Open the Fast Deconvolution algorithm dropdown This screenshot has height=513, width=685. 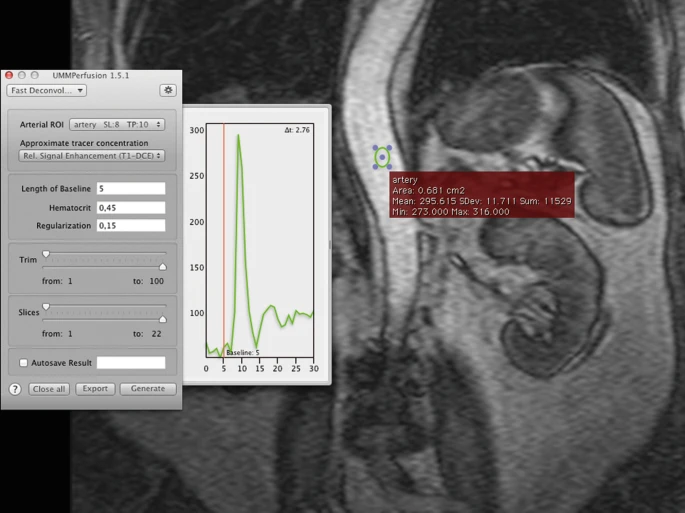tap(47, 90)
